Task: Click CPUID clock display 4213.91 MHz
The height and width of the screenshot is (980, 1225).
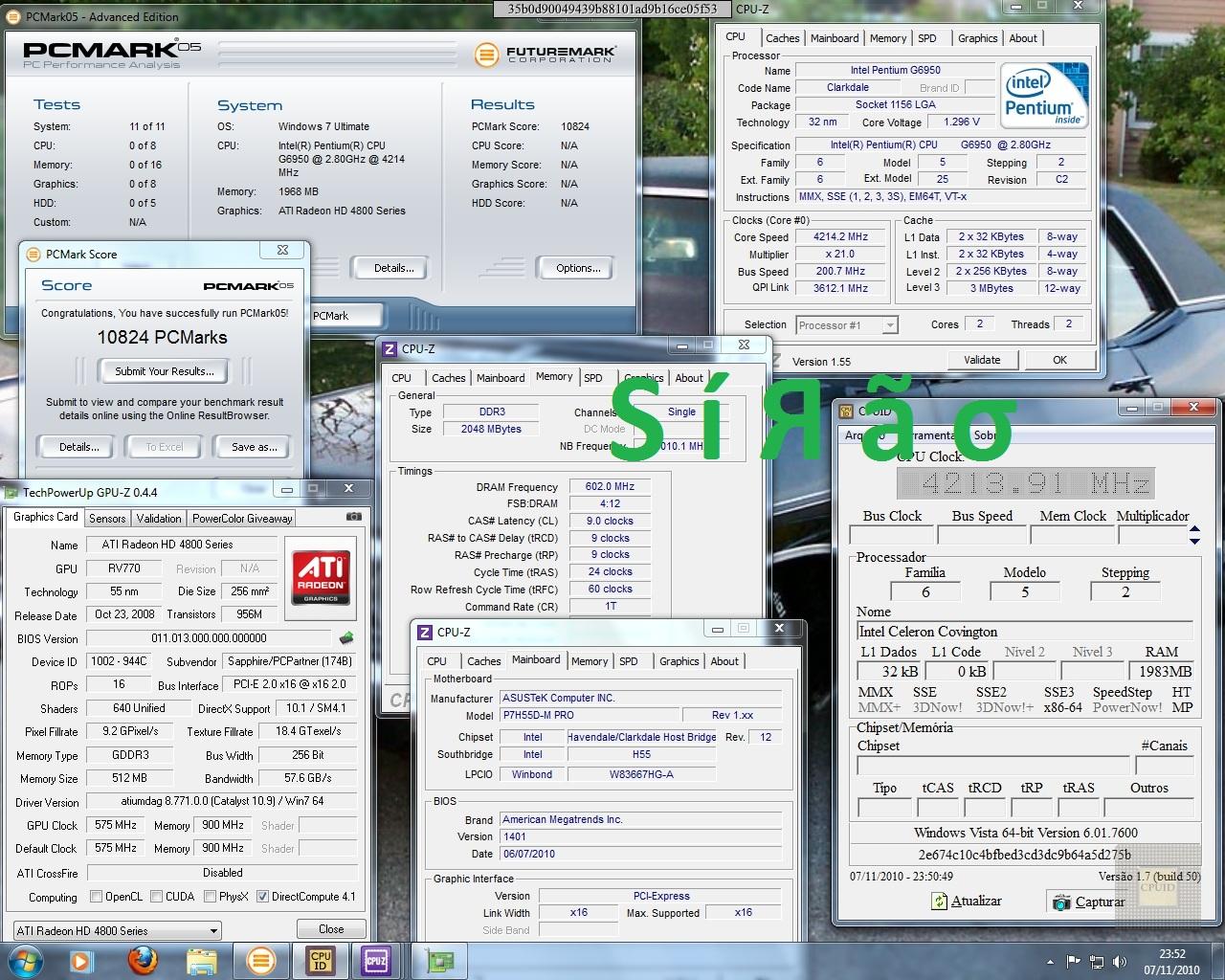Action: pyautogui.click(x=1026, y=483)
